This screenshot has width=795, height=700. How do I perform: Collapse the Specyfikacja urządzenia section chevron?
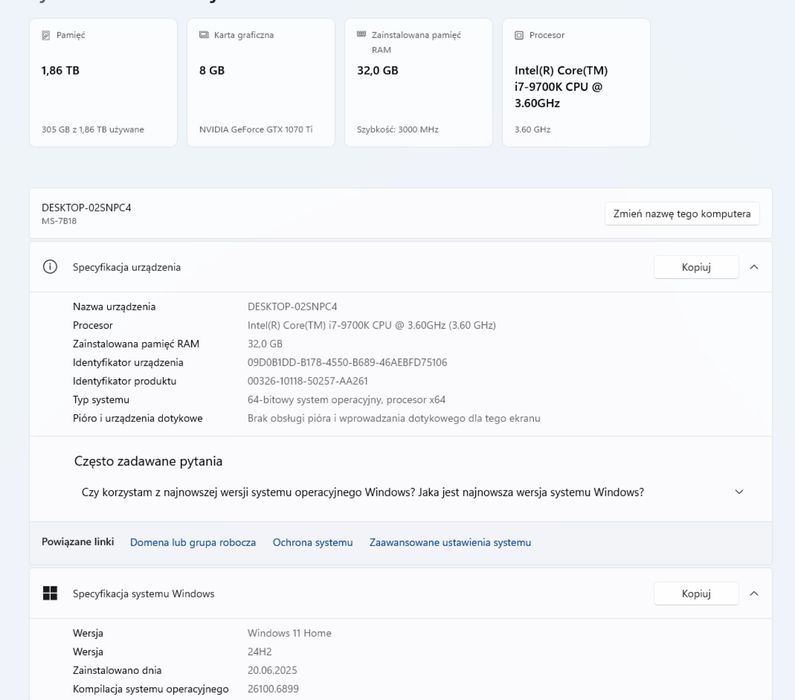coord(754,267)
